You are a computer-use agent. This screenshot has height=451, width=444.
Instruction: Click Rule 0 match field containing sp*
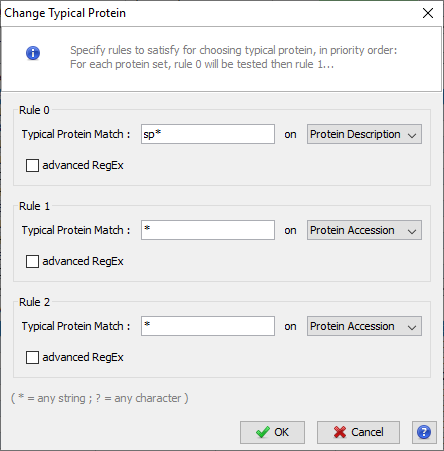pos(208,134)
